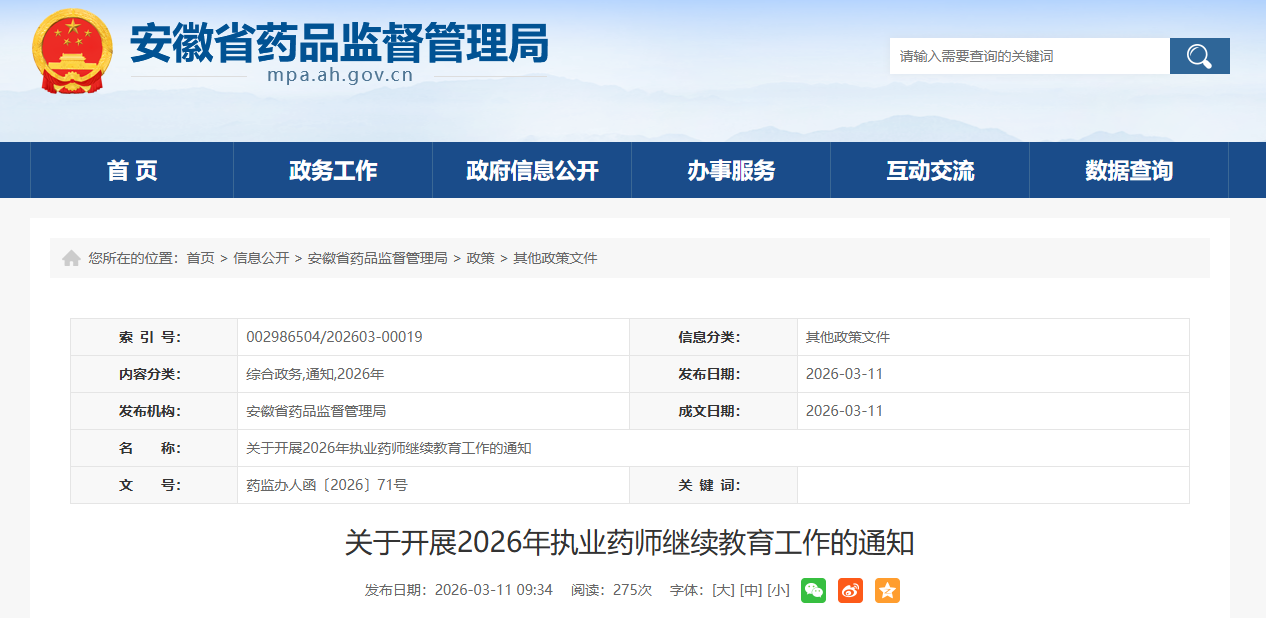Click the national emblem logo
Image resolution: width=1266 pixels, height=618 pixels.
click(x=72, y=52)
